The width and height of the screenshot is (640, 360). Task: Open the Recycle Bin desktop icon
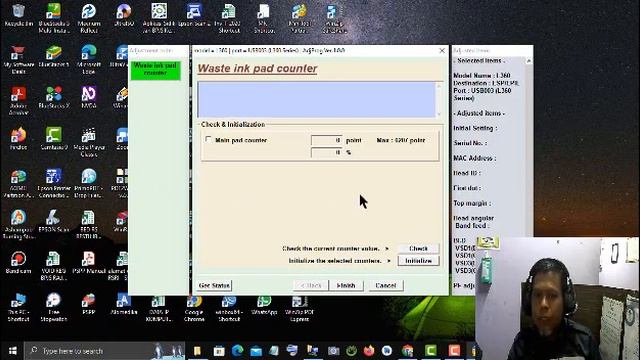(18, 15)
